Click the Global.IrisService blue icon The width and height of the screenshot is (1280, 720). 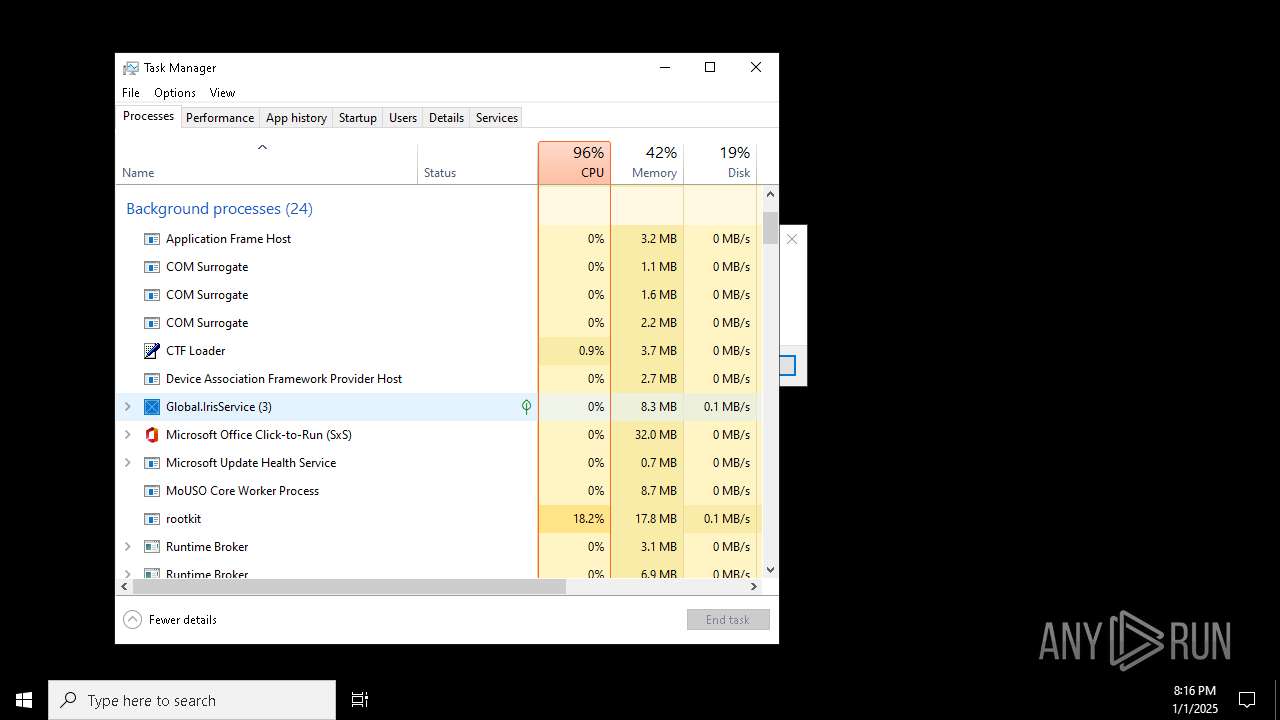click(x=152, y=407)
